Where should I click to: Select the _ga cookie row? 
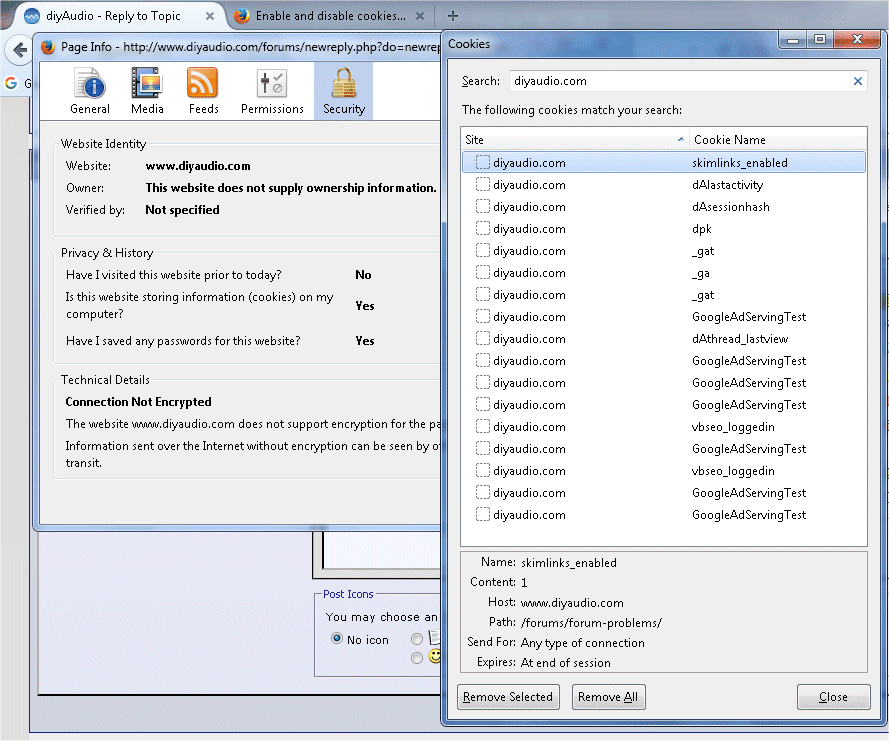(664, 273)
